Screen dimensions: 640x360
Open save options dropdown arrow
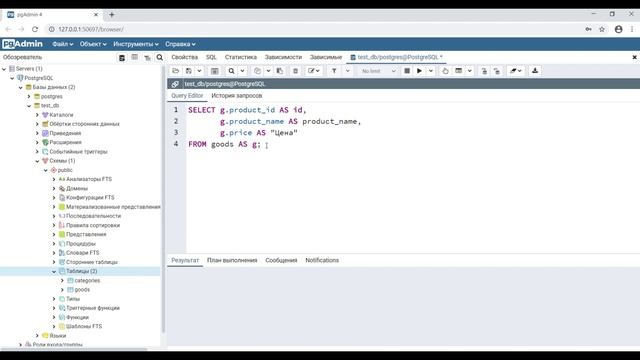[x=199, y=71]
